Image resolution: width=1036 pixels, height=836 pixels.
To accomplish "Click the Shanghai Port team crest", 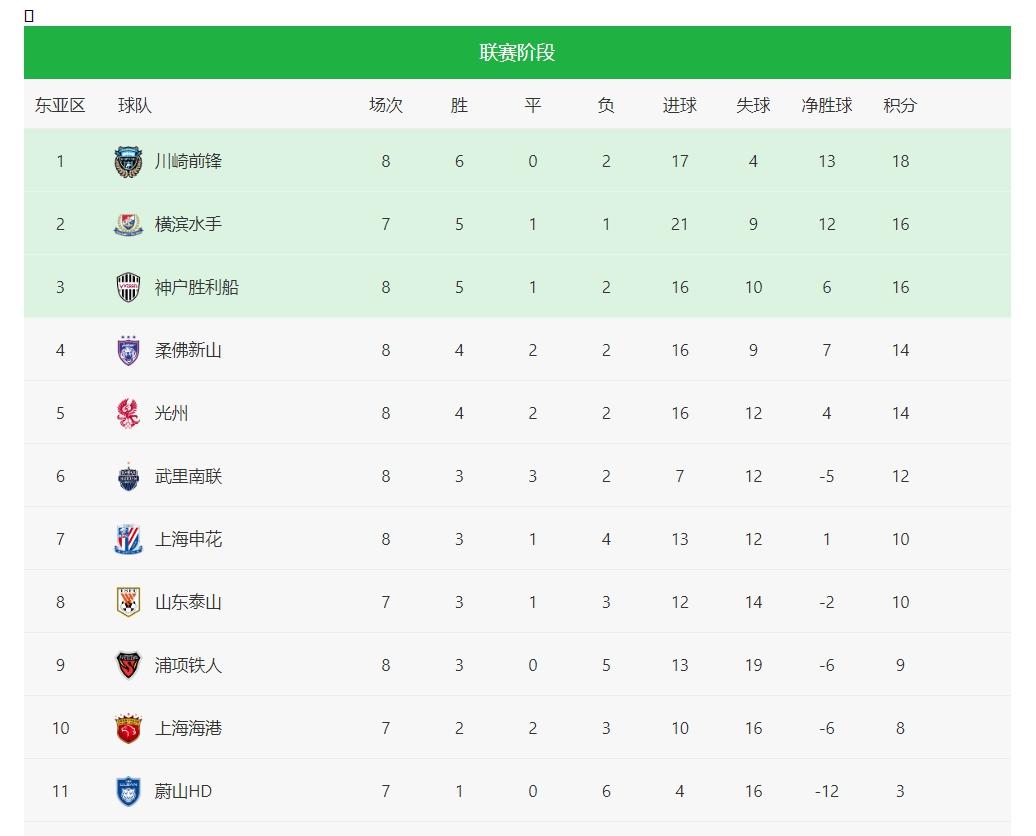I will coord(128,728).
